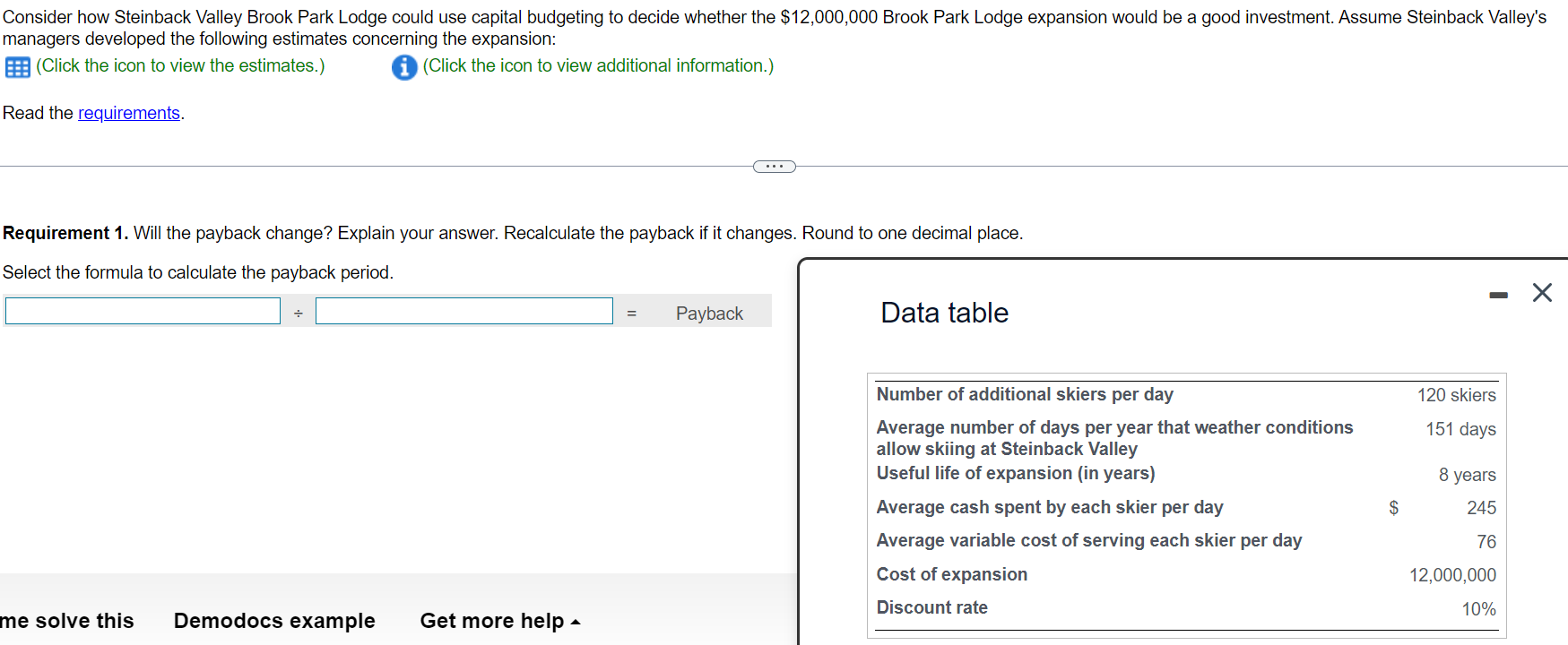Viewport: 1568px width, 645px height.
Task: Select the 245 cash spent value
Action: [x=1481, y=508]
